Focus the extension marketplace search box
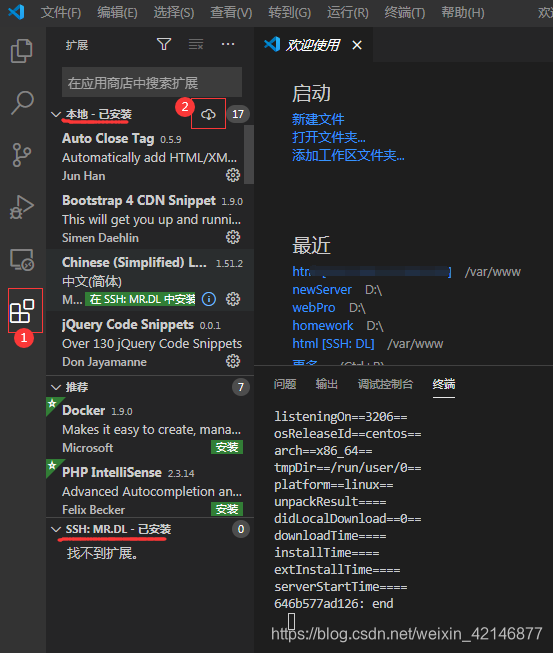The height and width of the screenshot is (653, 553). click(x=152, y=82)
